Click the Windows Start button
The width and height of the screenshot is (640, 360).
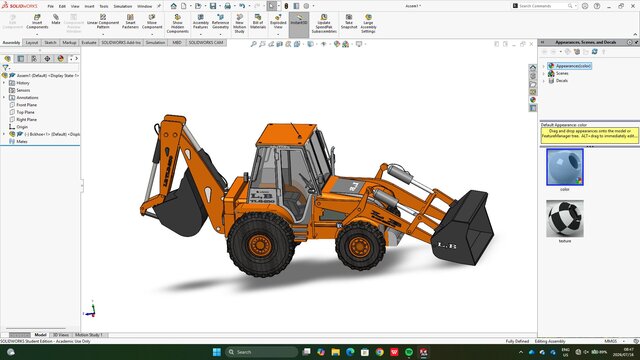click(217, 352)
